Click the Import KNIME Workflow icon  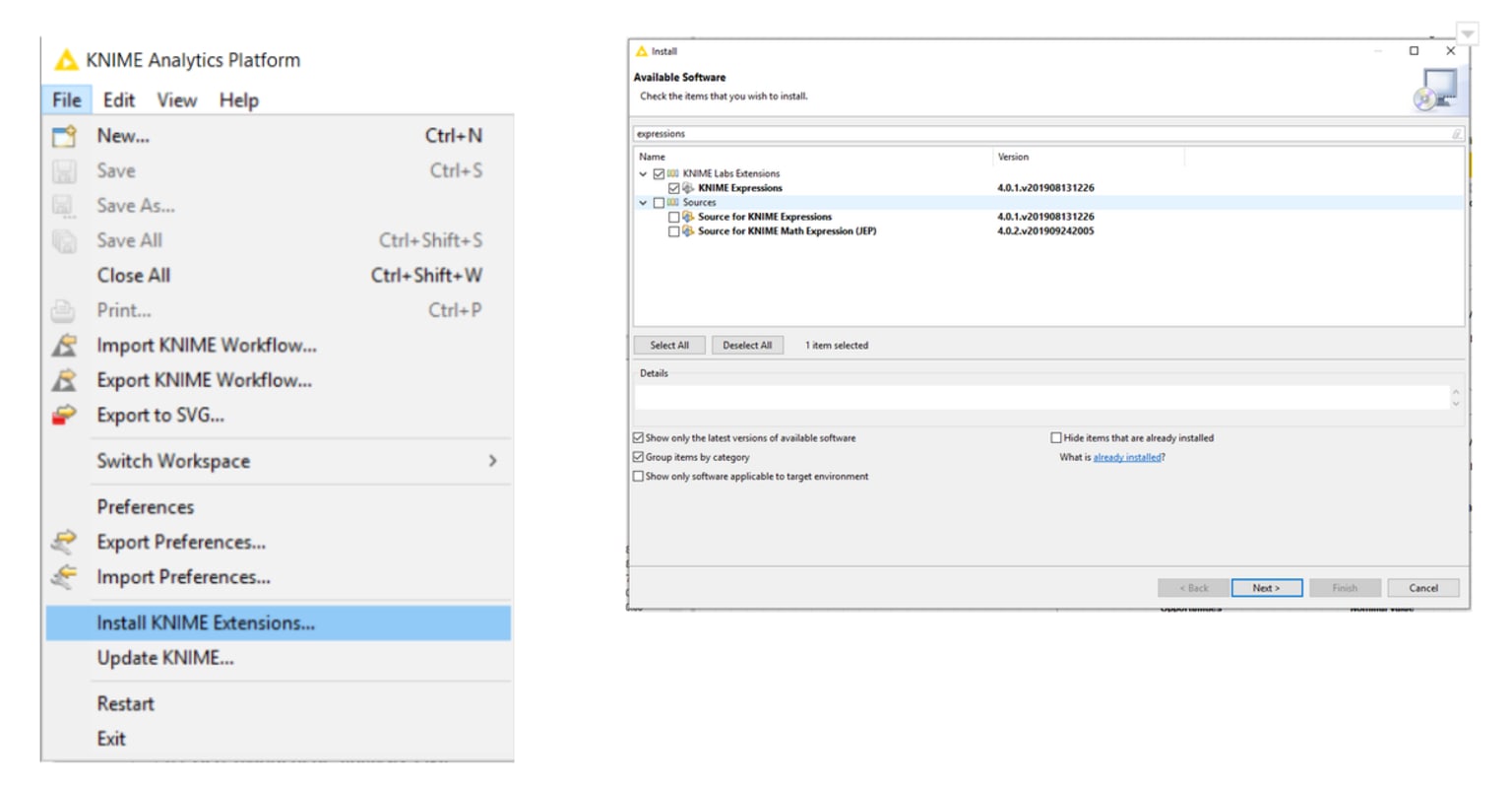tap(64, 346)
